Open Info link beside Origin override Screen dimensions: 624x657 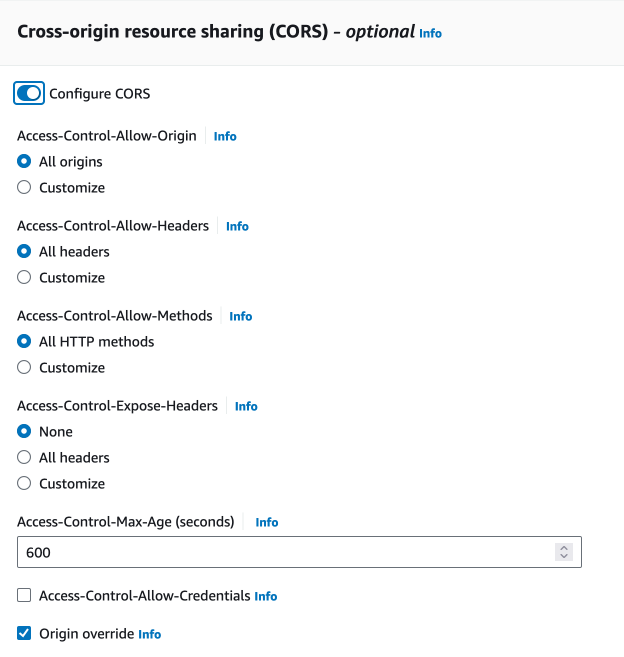tap(149, 634)
